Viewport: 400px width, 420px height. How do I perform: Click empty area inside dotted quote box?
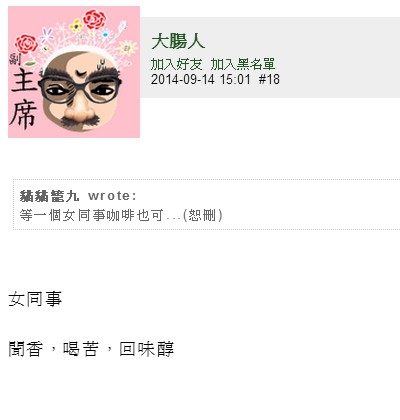310,205
